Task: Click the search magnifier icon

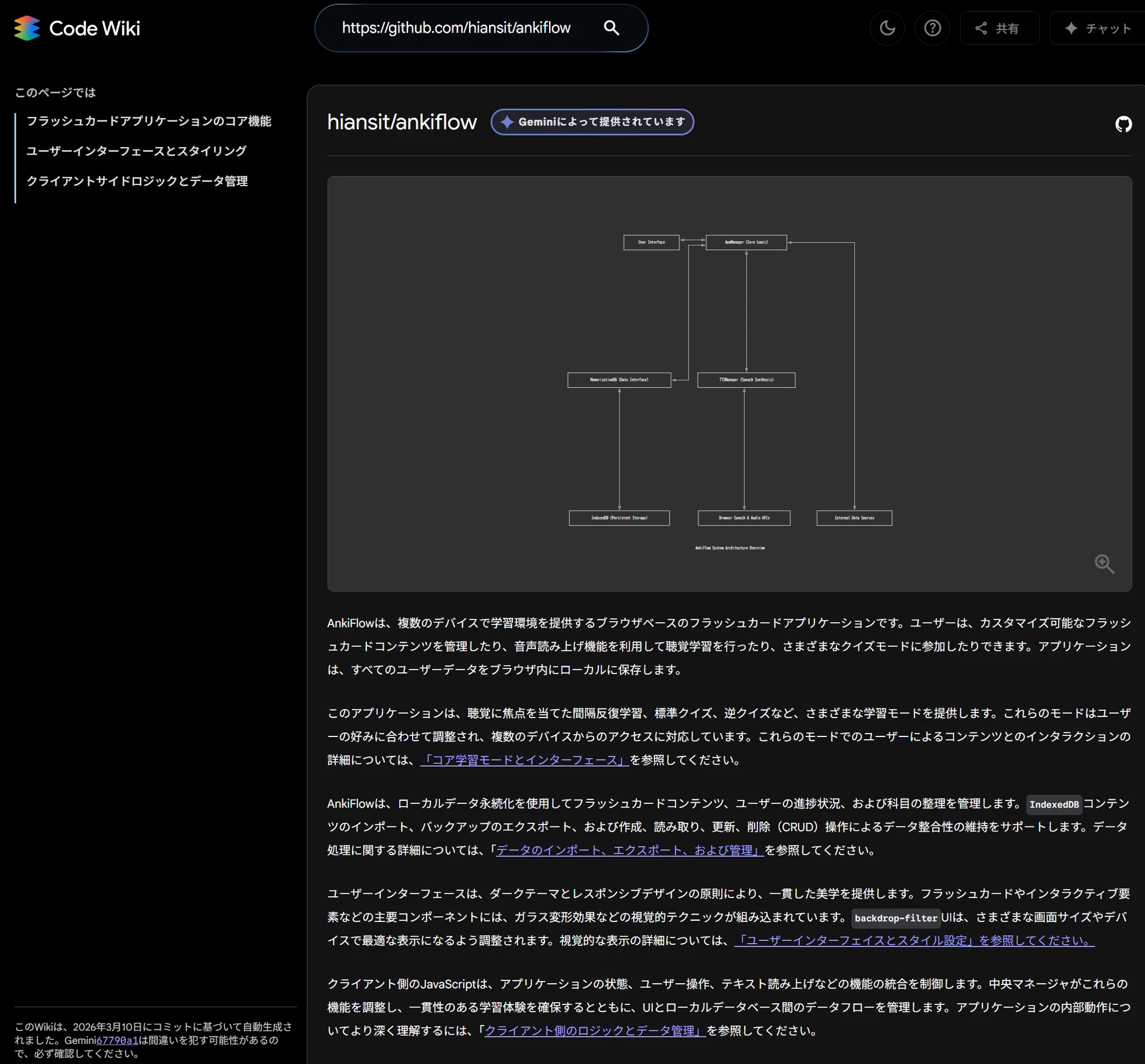Action: (611, 27)
